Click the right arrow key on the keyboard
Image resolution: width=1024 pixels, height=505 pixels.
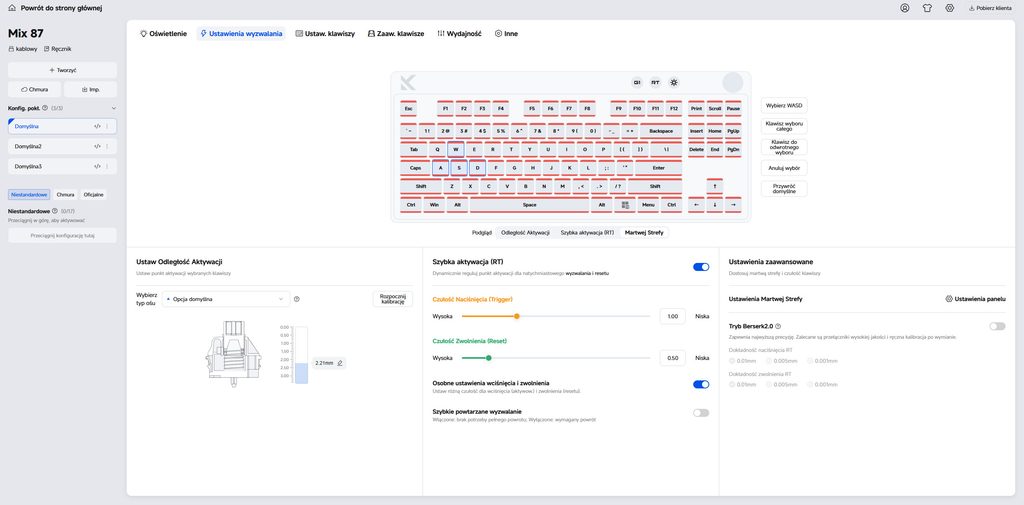(733, 205)
